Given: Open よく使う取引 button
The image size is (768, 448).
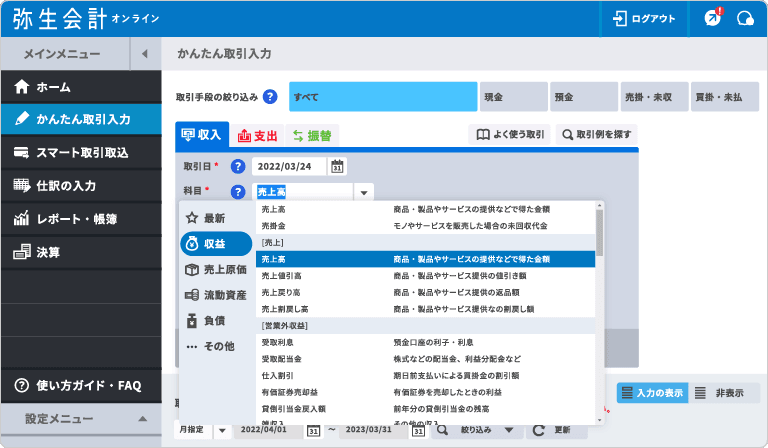Looking at the screenshot, I should [x=510, y=134].
